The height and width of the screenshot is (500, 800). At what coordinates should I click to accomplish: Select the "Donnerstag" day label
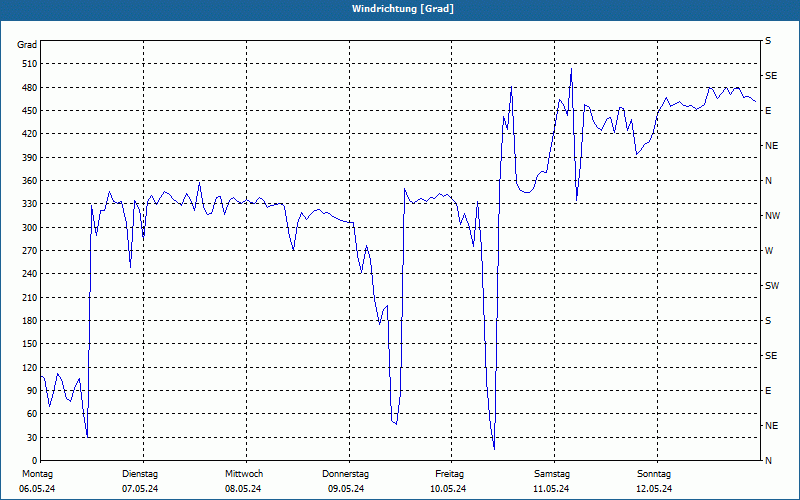click(345, 474)
